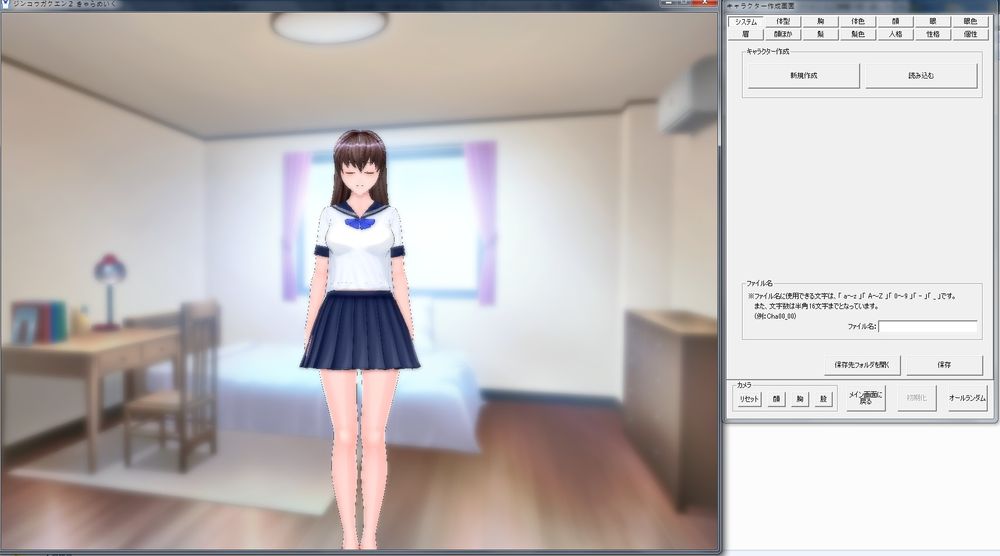
Task: Click the 新規作成 (new character) button
Action: tap(804, 75)
